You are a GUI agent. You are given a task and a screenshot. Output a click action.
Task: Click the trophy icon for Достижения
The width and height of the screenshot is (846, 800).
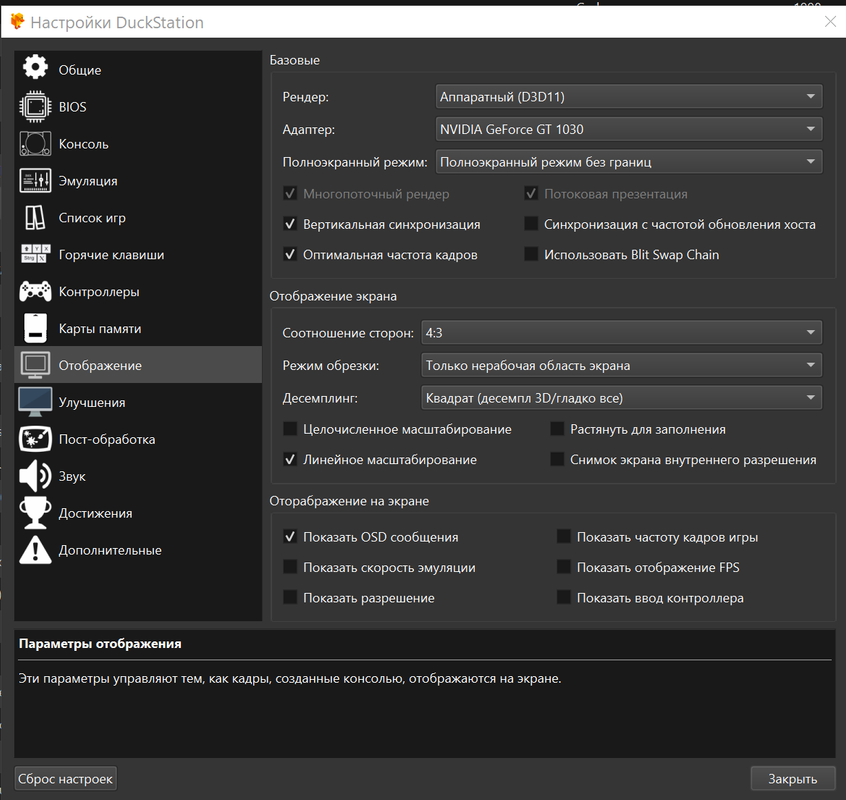pos(35,512)
